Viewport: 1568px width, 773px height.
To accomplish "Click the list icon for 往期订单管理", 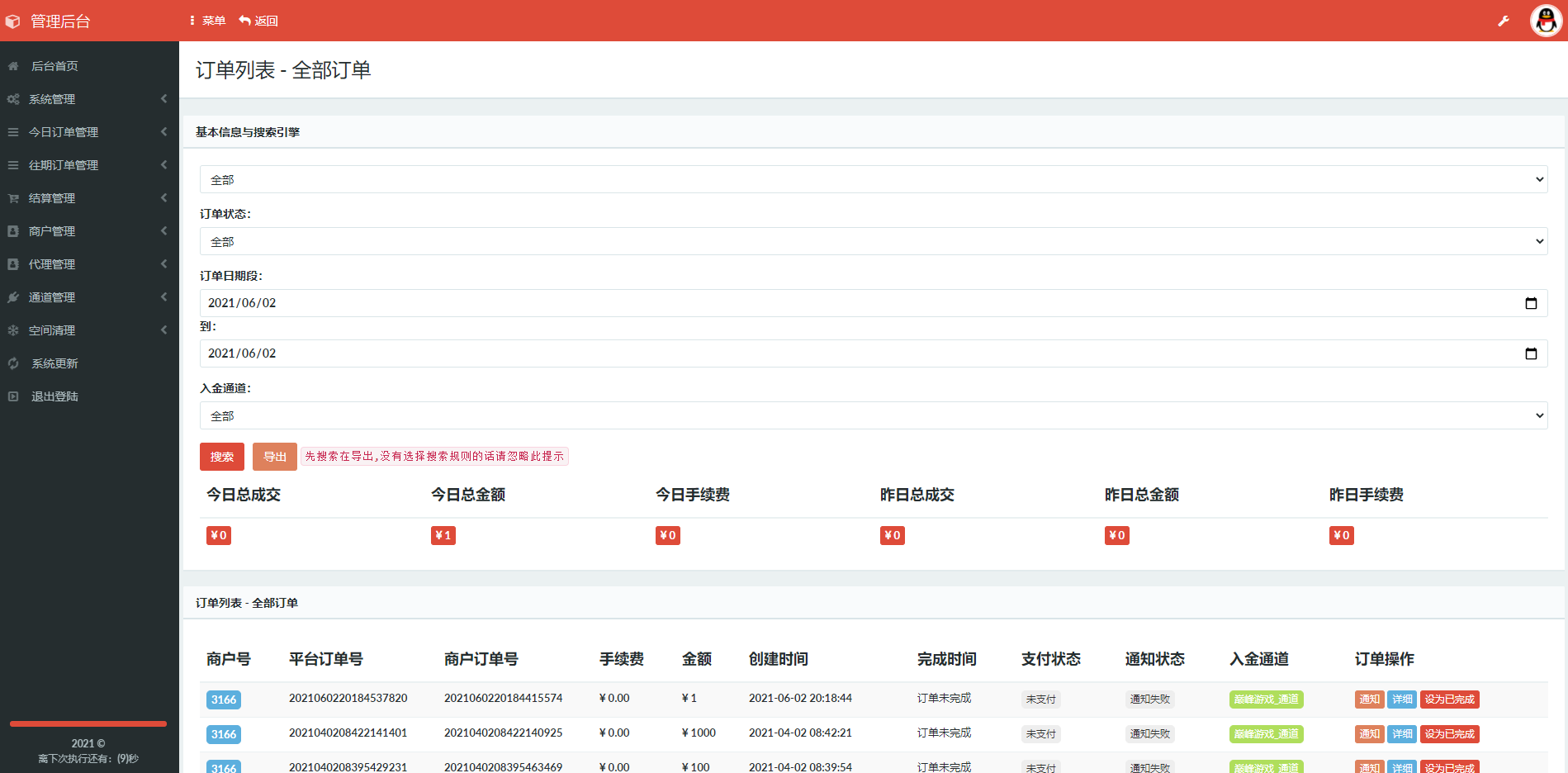I will [13, 165].
